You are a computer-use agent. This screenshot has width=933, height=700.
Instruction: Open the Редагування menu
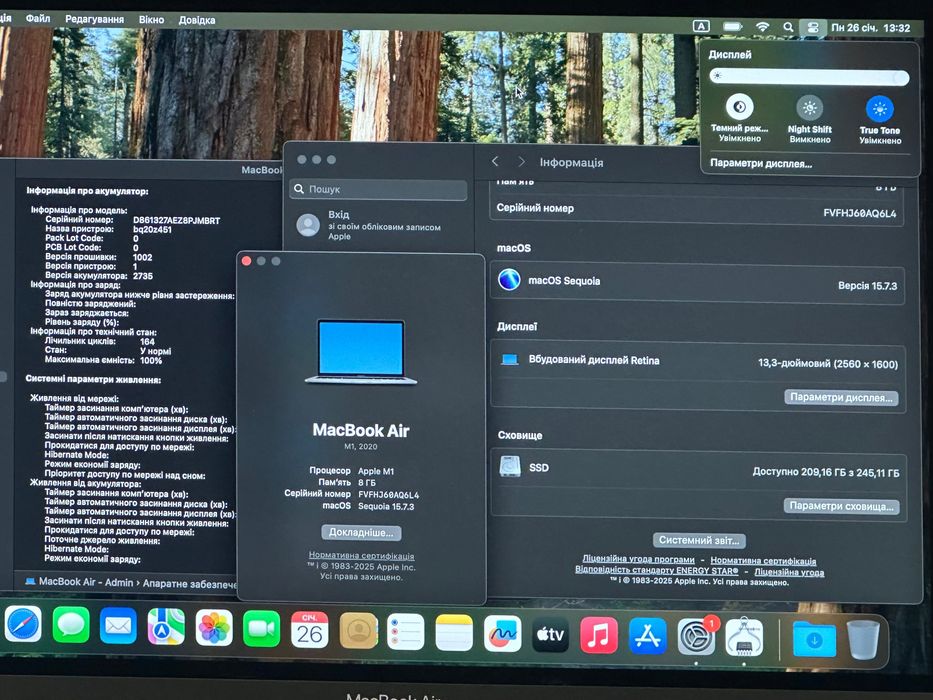94,19
